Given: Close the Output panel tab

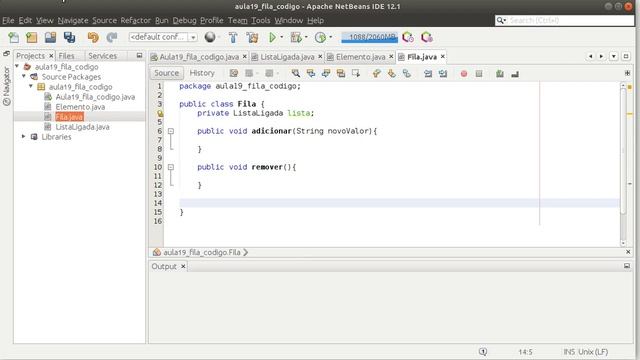Looking at the screenshot, I should [x=183, y=266].
